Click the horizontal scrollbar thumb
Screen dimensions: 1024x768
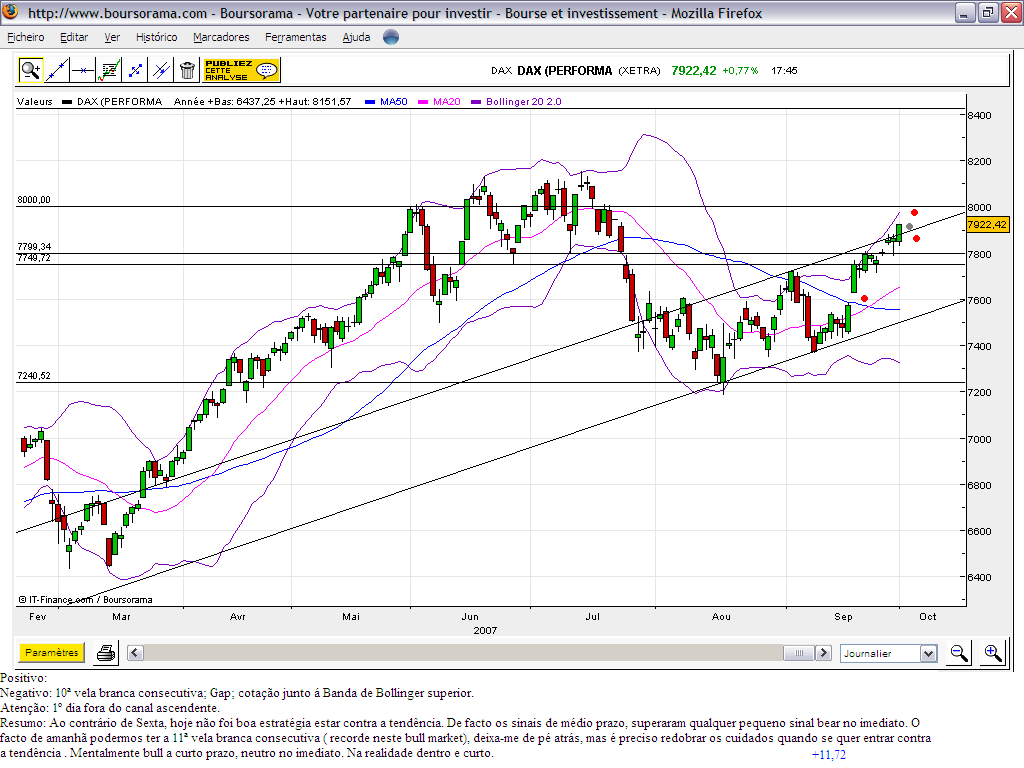(799, 653)
